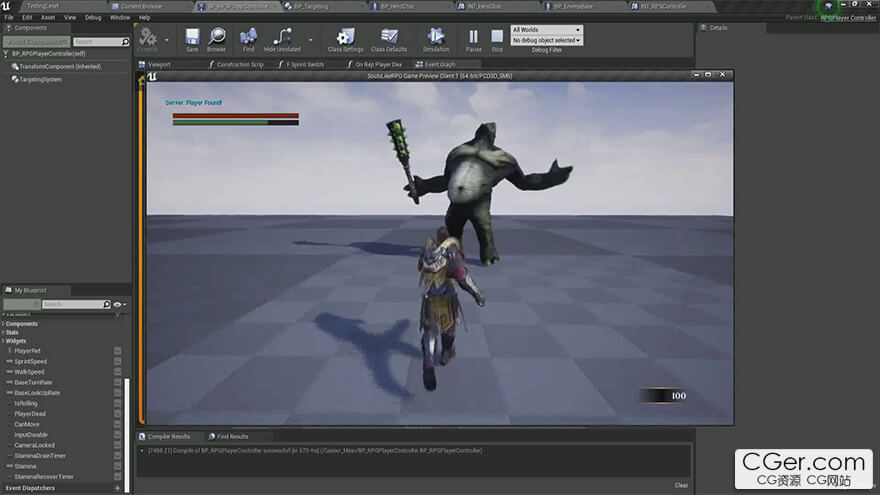Toggle PlayerRef variable visibility eye
The width and height of the screenshot is (880, 495).
pyautogui.click(x=118, y=351)
